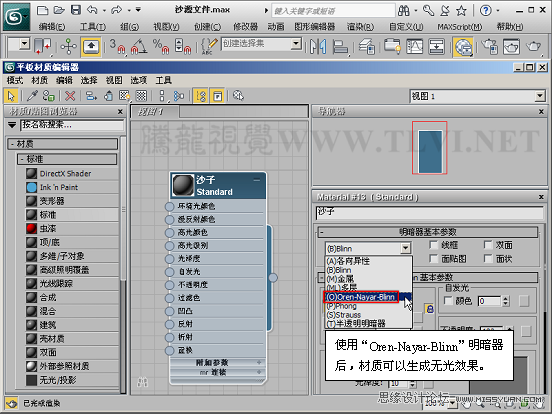Open the 模式 menu in material editor
The height and width of the screenshot is (414, 552).
[15, 80]
